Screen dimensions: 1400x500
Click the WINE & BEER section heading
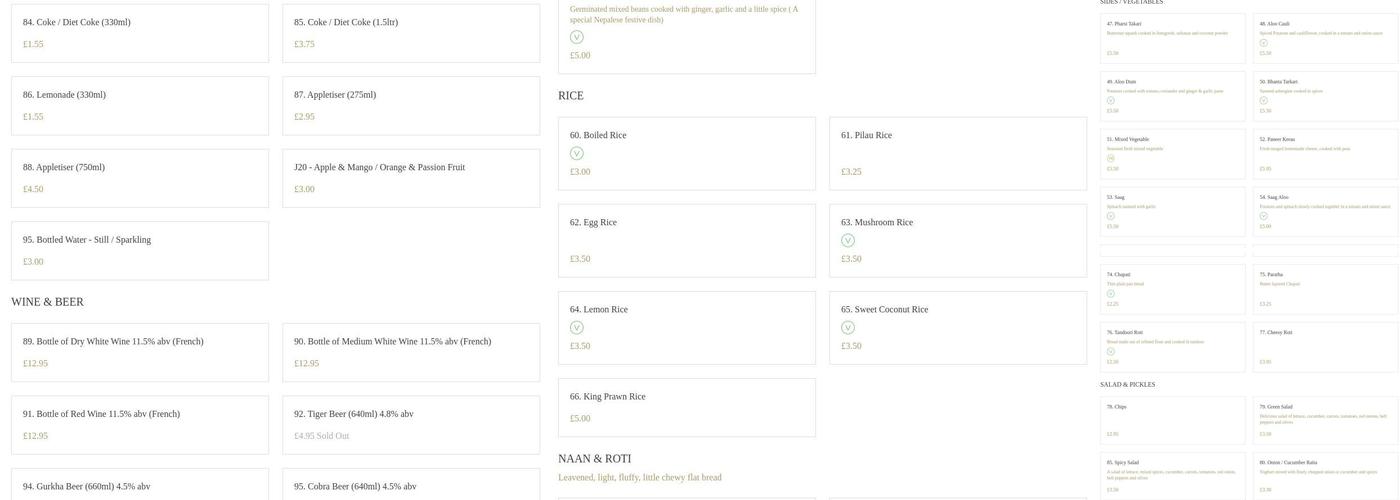coord(47,302)
